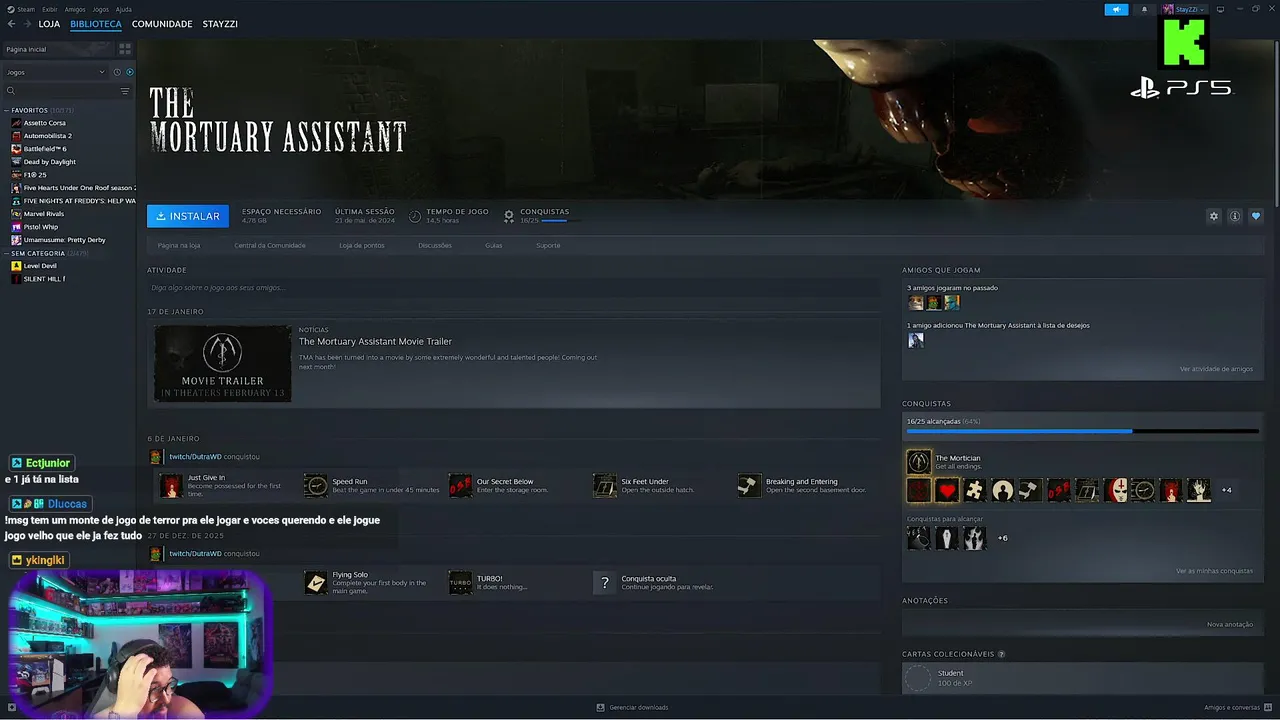Go to the LOJA tab
This screenshot has height=720, width=1280.
click(x=49, y=24)
